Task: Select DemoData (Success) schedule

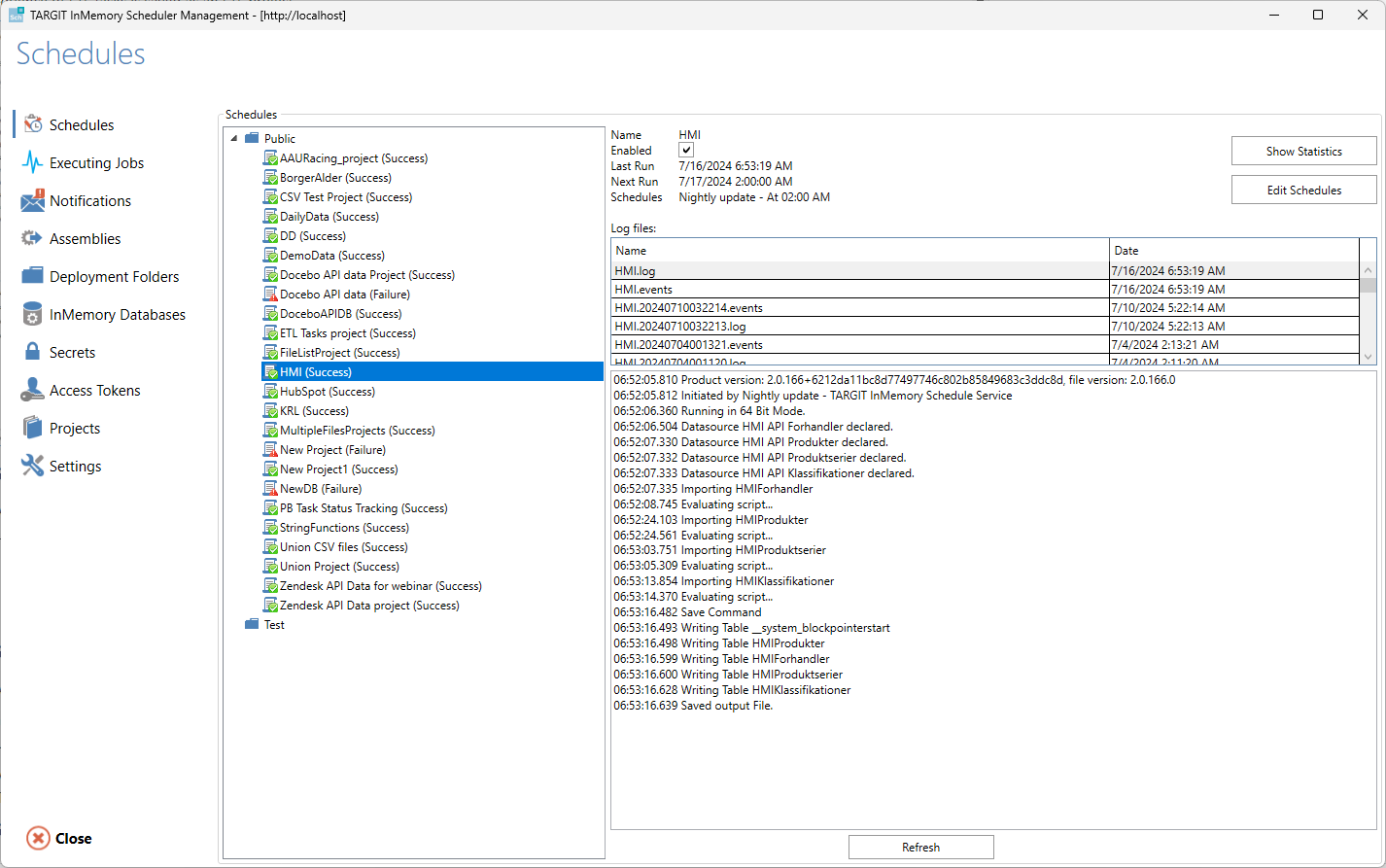Action: (x=332, y=256)
